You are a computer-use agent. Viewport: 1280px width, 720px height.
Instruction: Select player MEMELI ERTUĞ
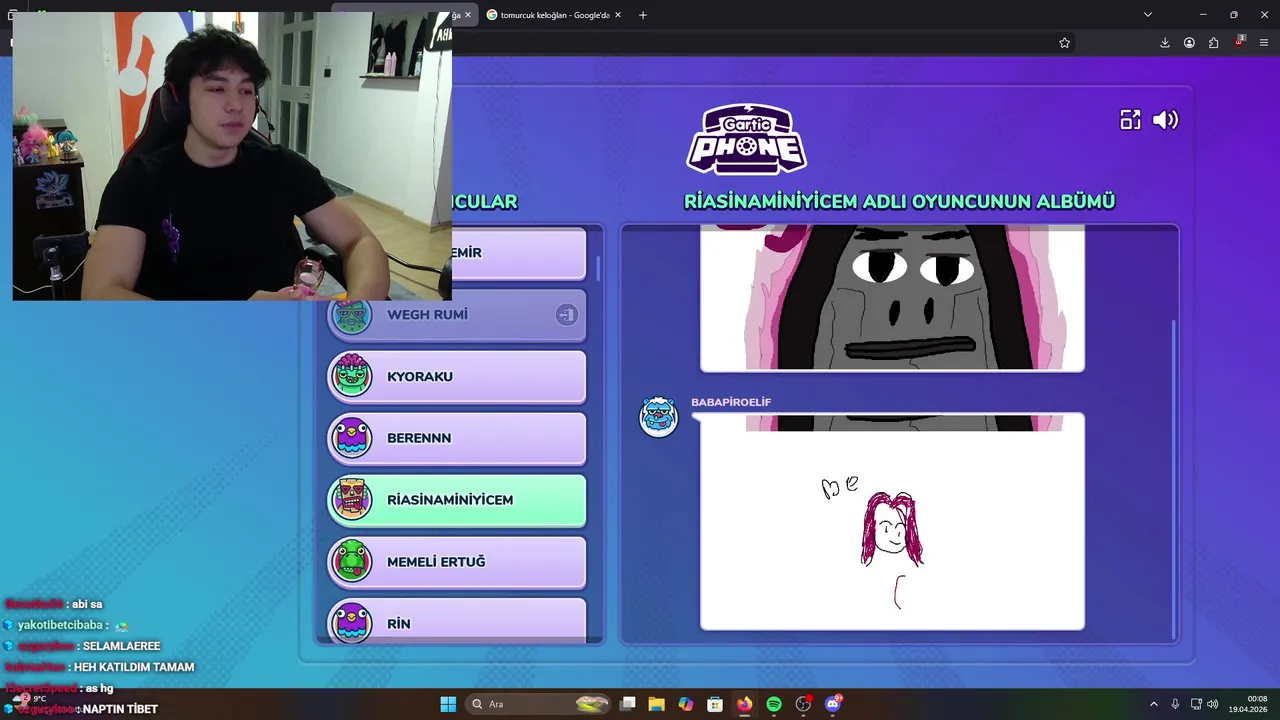pyautogui.click(x=457, y=562)
